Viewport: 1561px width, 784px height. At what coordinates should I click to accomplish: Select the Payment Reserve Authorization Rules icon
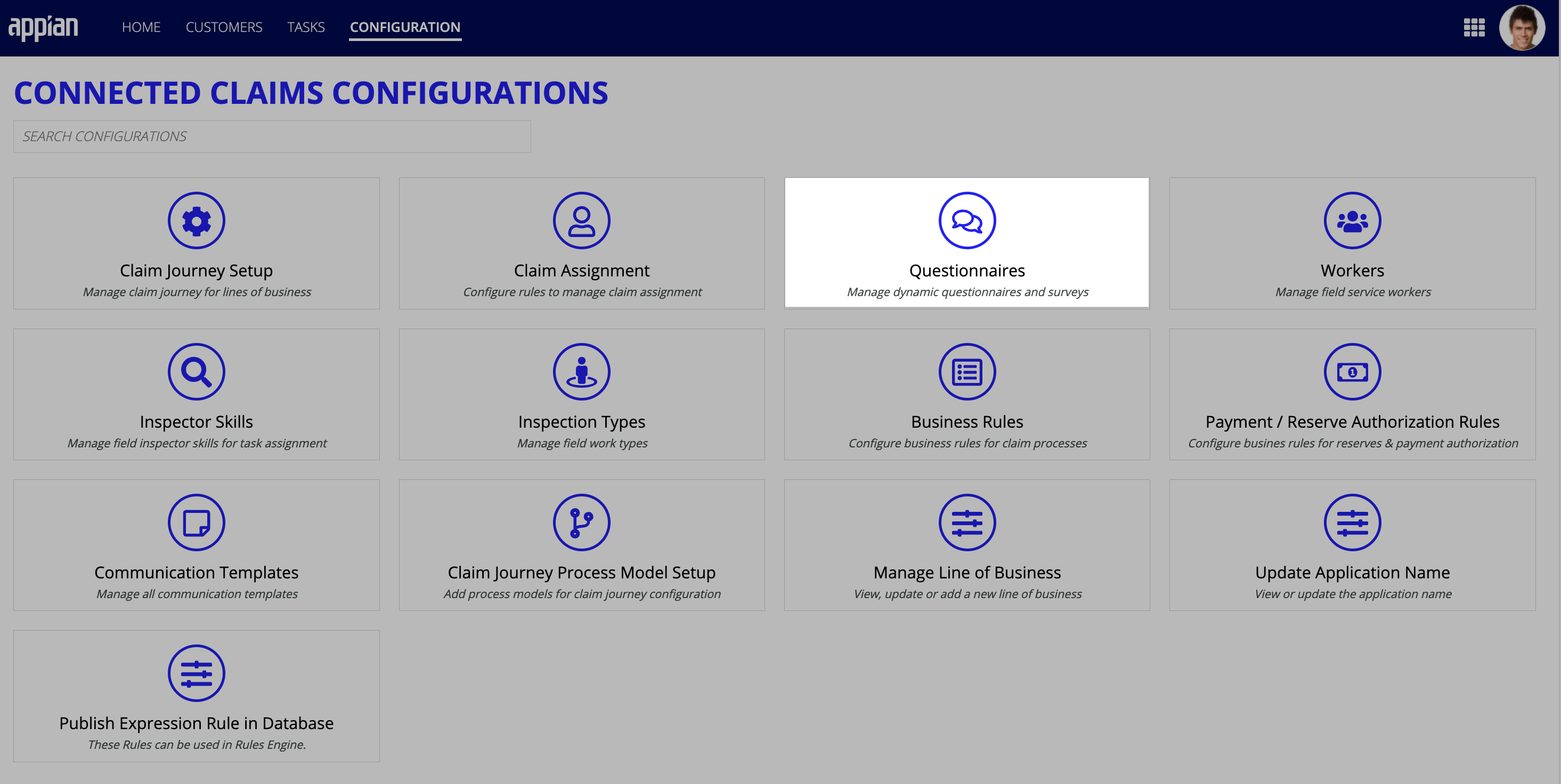click(x=1353, y=370)
